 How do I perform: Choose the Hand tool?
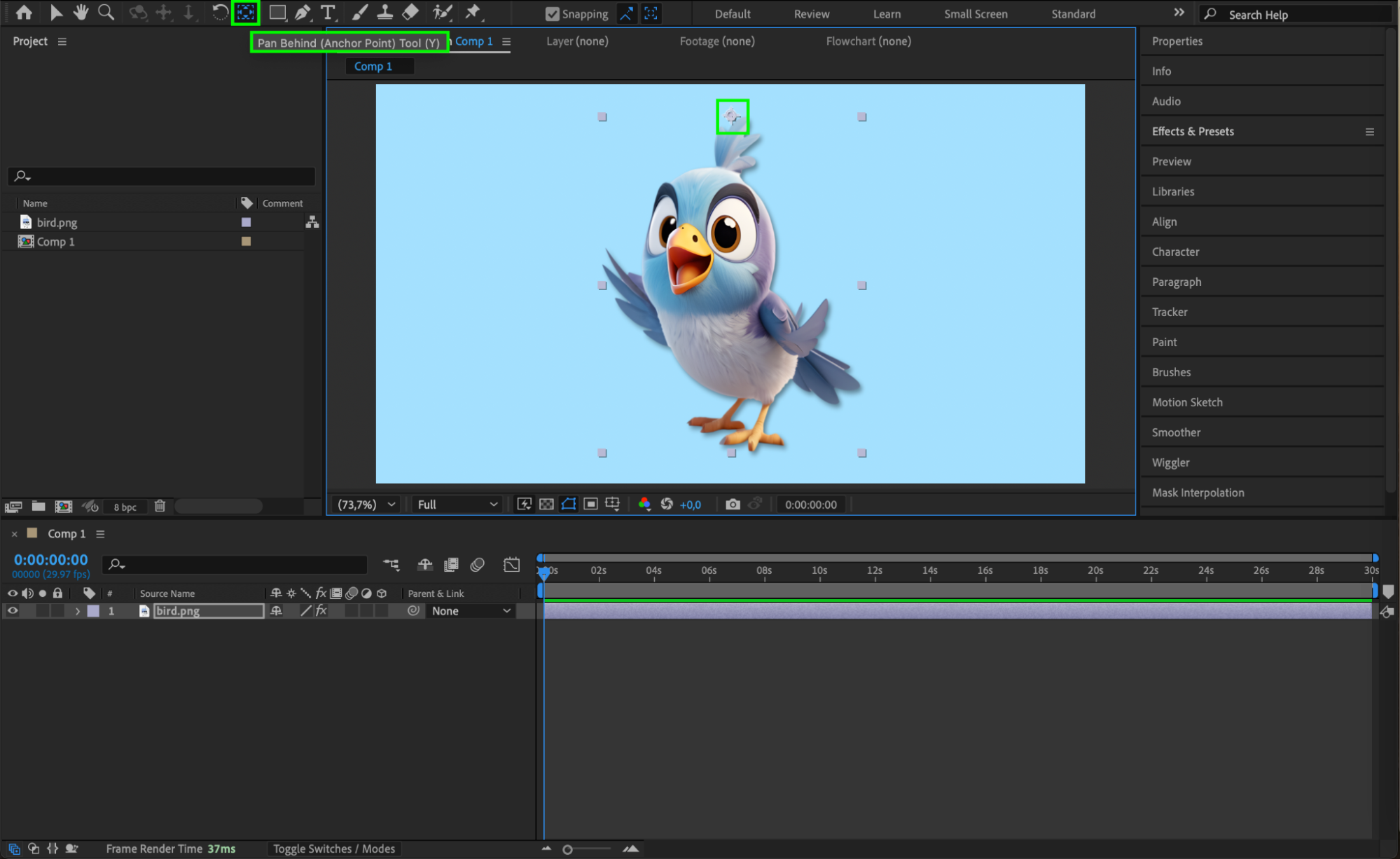point(81,13)
